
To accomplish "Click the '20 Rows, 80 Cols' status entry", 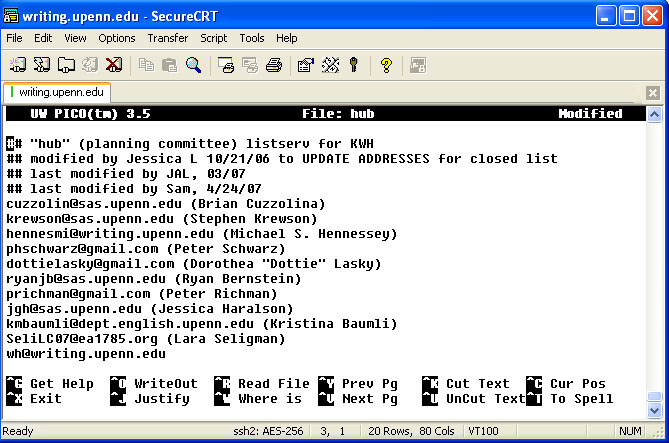I will coord(411,431).
